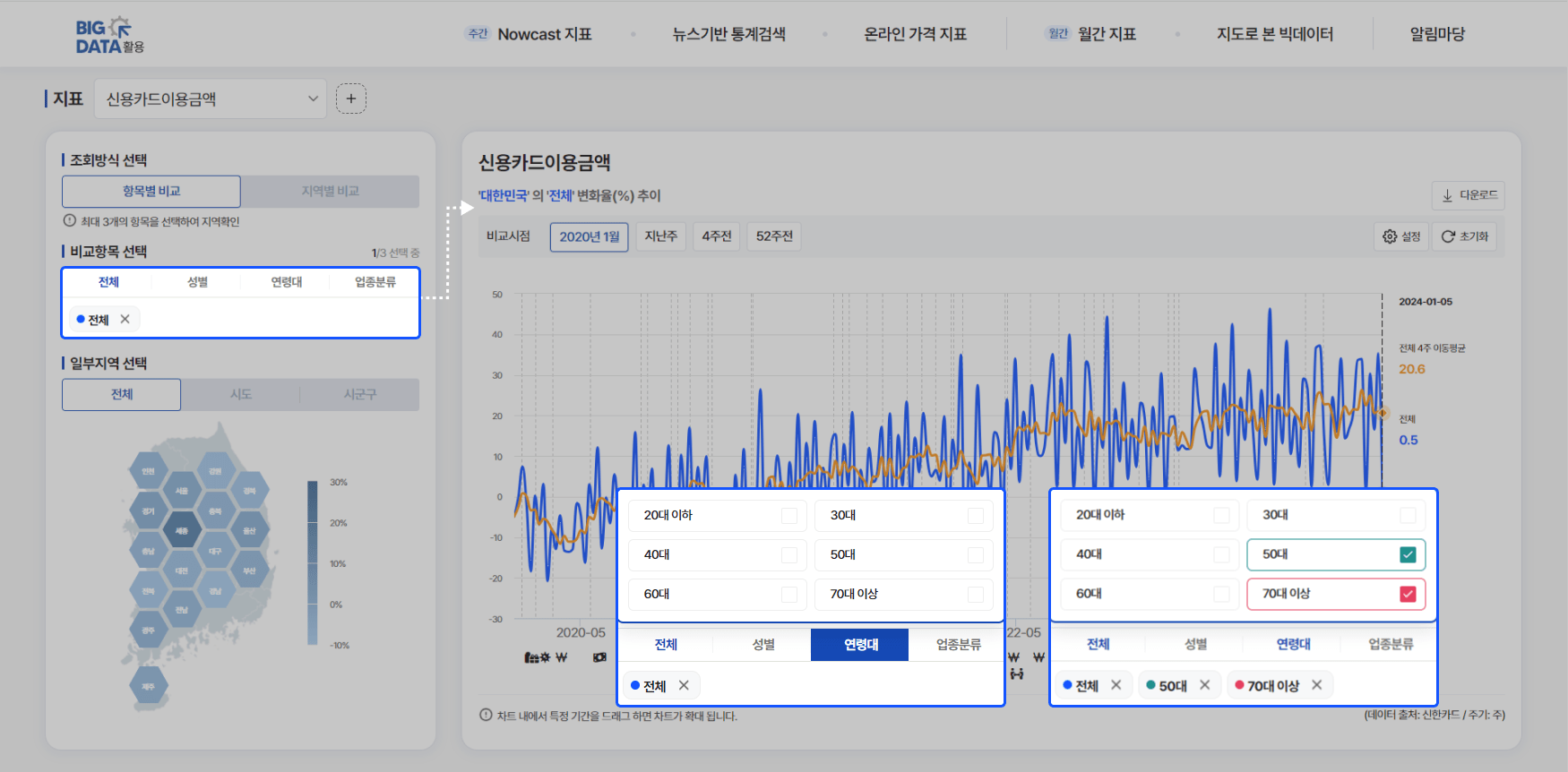This screenshot has height=772, width=1568.
Task: Select the 울산 hexagon on the map
Action: (249, 529)
